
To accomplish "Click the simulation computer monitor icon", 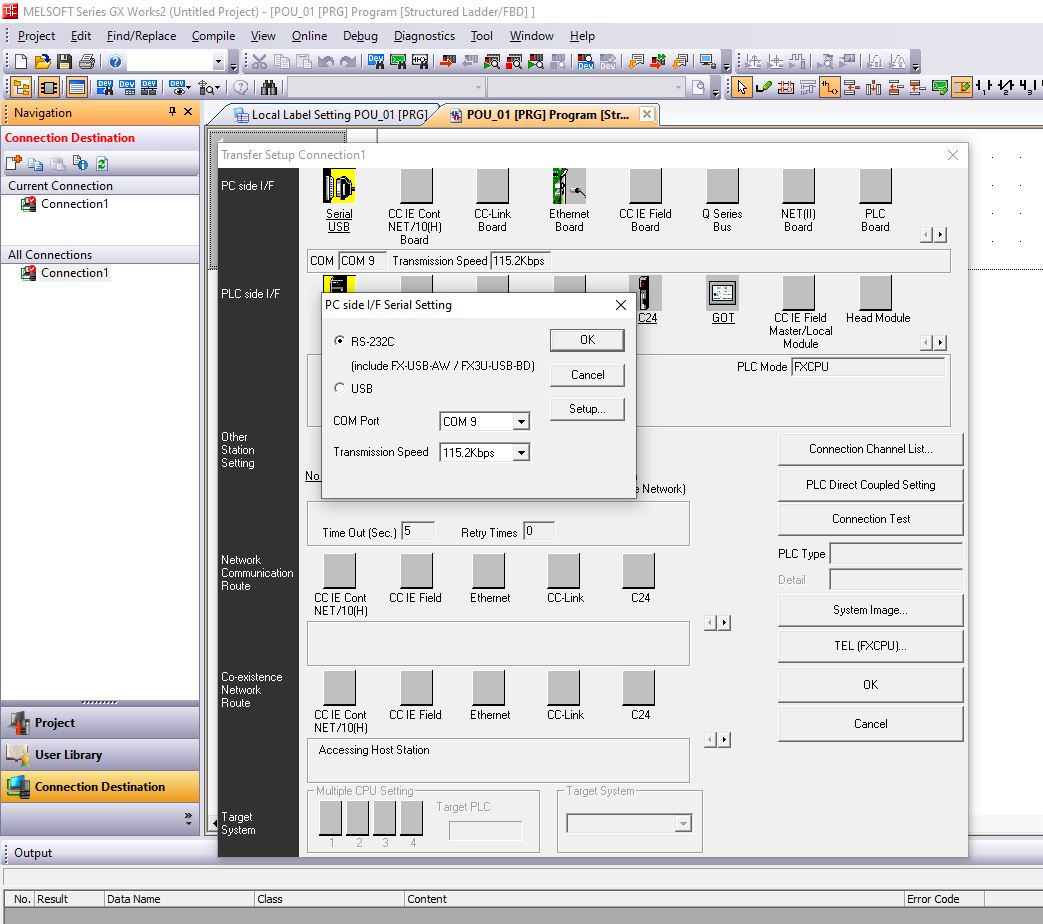I will click(x=708, y=62).
